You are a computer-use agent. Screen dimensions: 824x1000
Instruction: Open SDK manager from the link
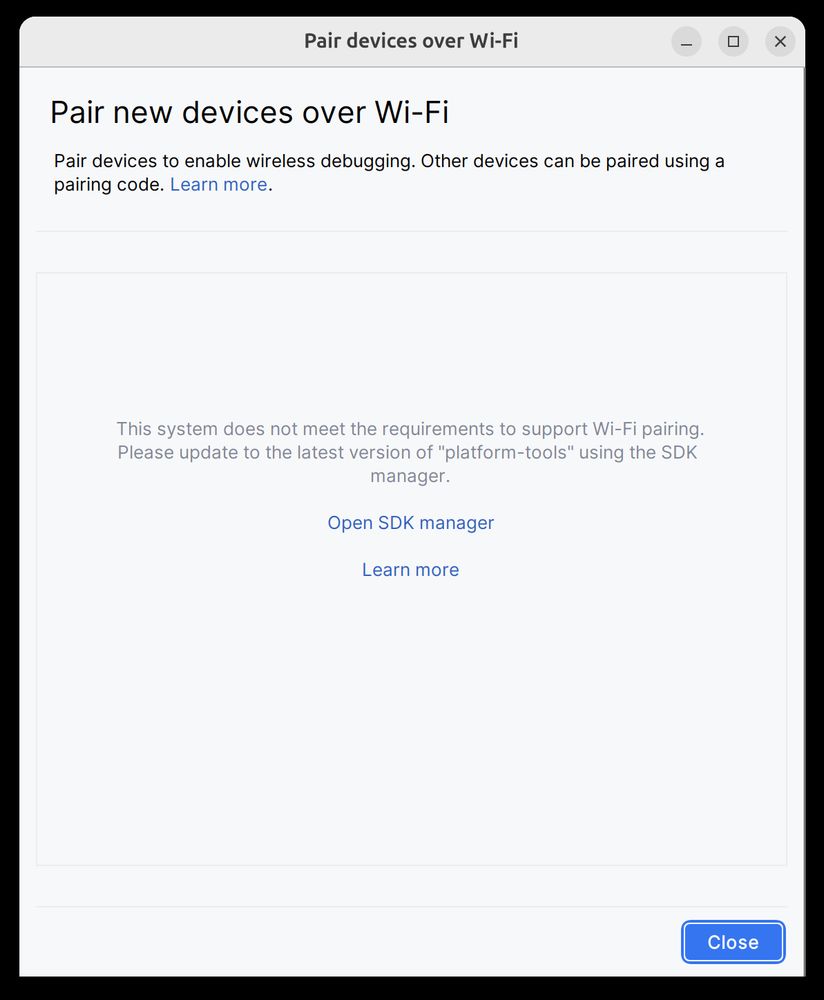(411, 523)
